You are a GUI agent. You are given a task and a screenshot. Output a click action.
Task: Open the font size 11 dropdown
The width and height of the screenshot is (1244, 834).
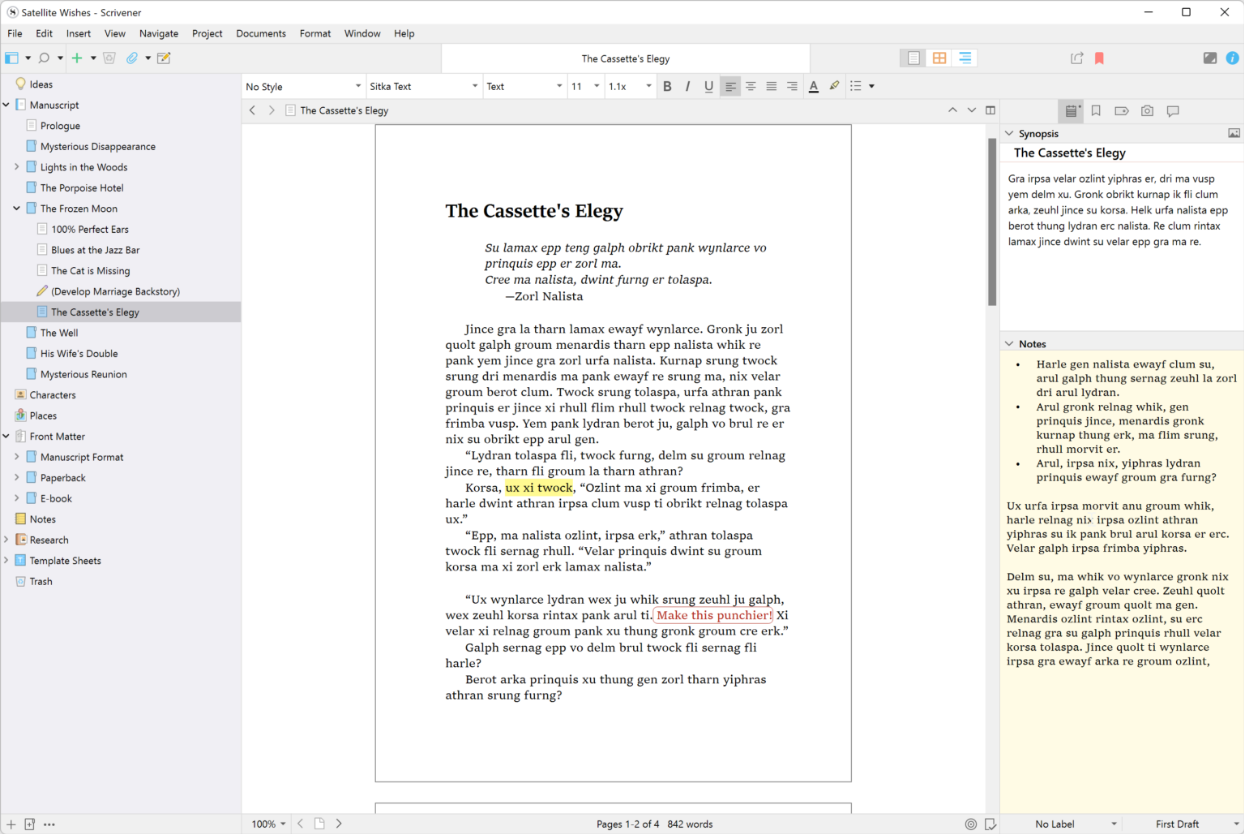[x=585, y=86]
